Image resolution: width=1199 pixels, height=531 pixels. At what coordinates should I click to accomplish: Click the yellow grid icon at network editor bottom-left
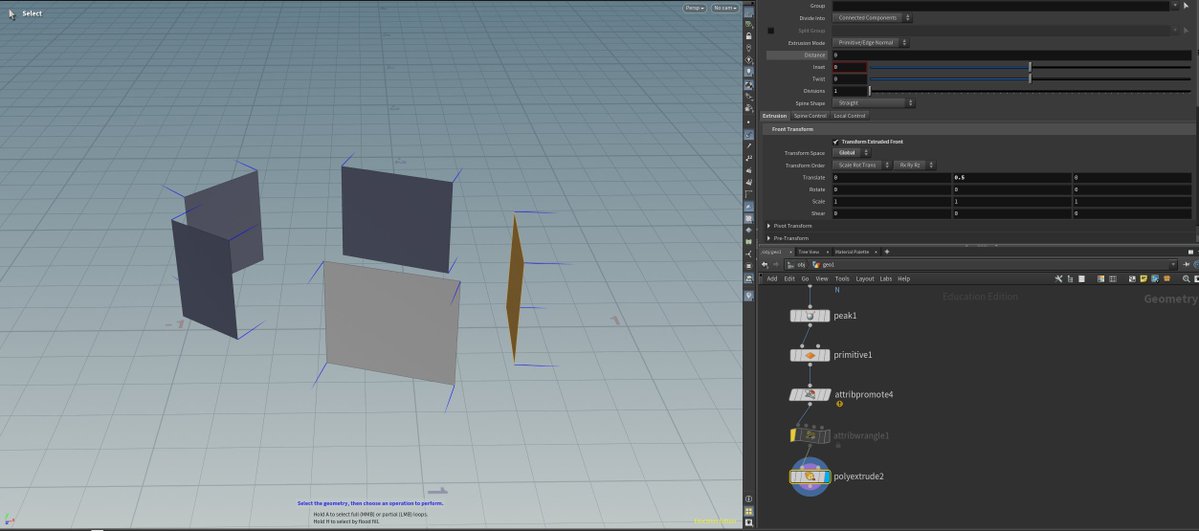(749, 511)
